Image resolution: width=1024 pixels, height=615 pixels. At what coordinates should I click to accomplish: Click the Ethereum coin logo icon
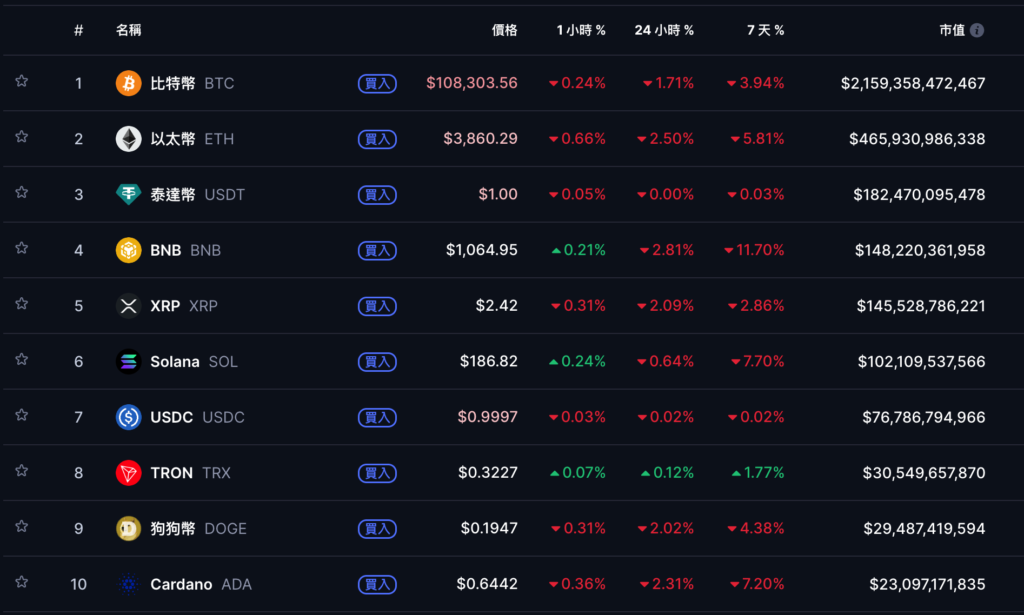[128, 139]
